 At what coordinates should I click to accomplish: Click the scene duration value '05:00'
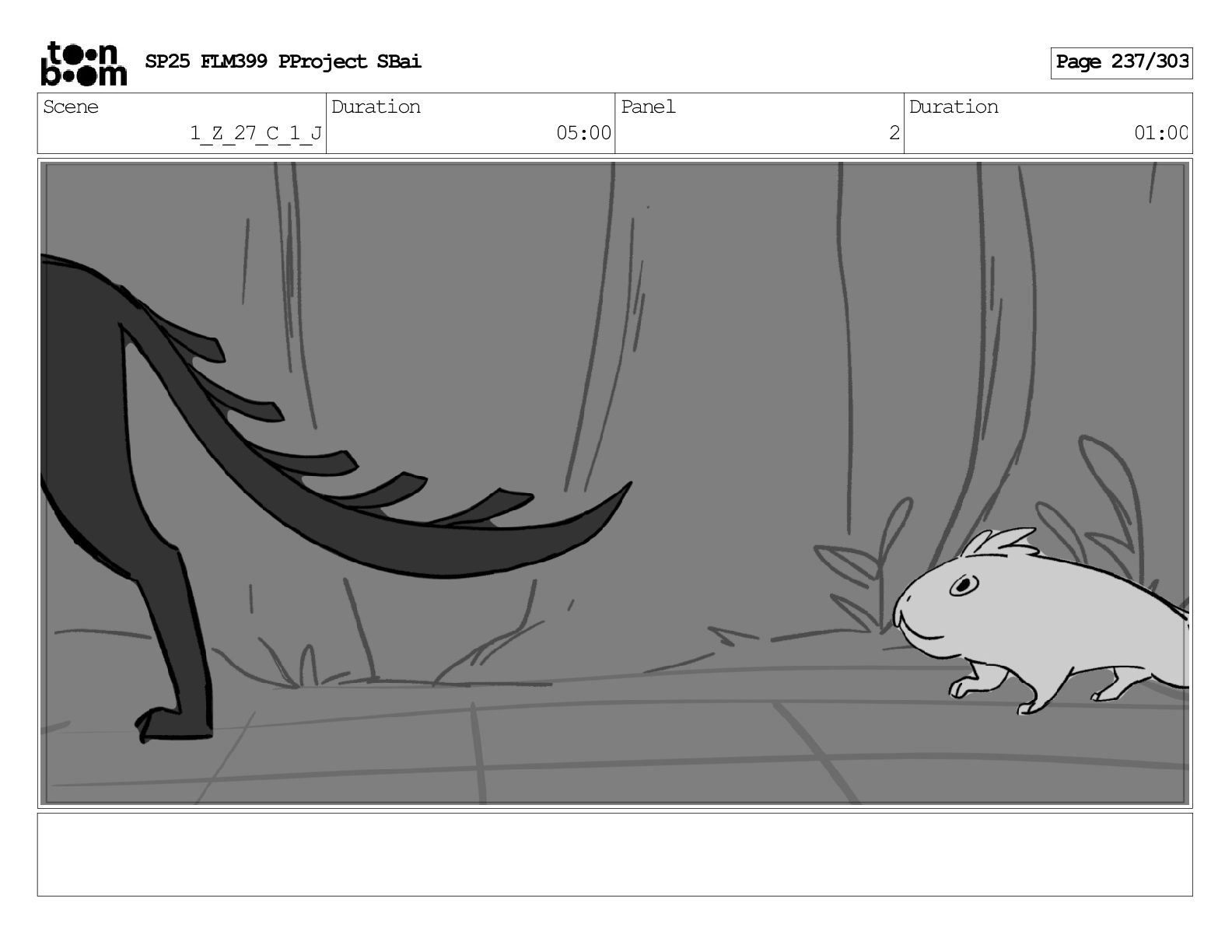pyautogui.click(x=583, y=134)
